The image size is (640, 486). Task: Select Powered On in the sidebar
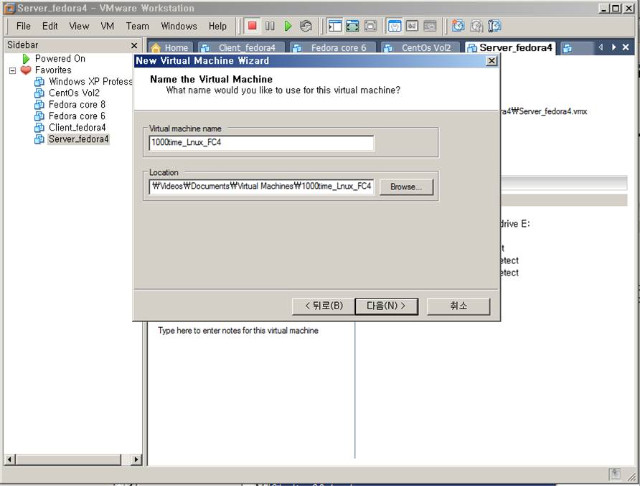[x=60, y=59]
